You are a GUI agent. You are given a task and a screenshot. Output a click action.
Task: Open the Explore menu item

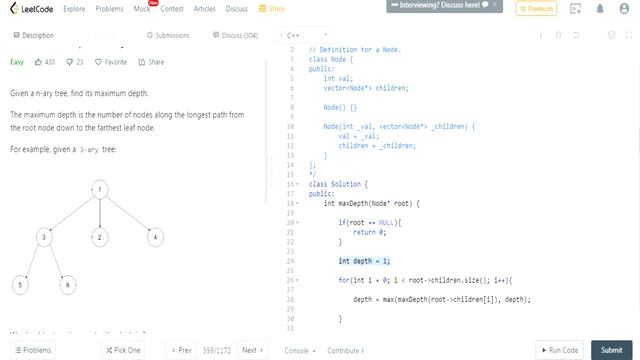pos(74,9)
